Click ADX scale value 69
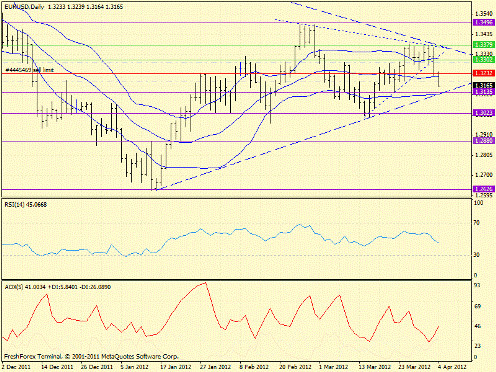This screenshot has height=372, width=496. pyautogui.click(x=477, y=306)
